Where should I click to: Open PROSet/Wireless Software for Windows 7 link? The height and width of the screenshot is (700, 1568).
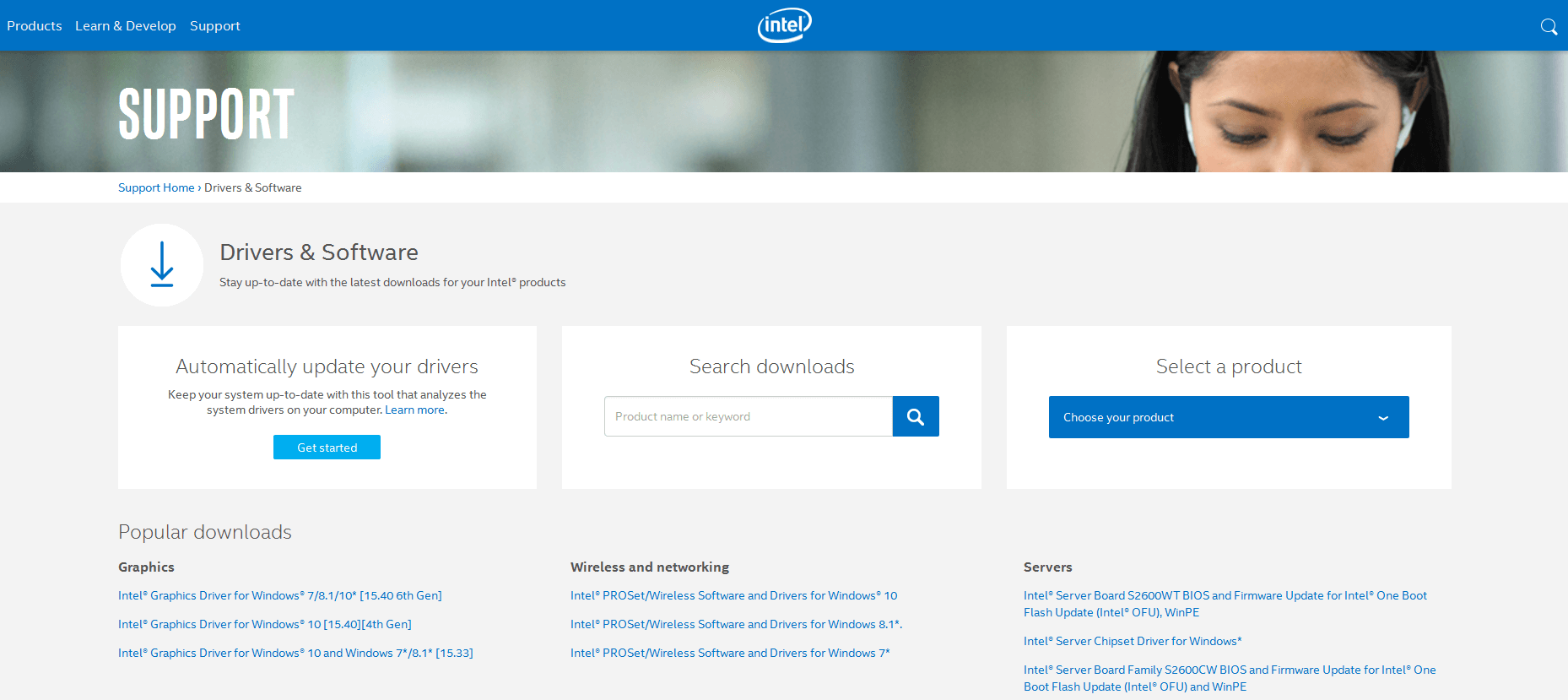730,653
